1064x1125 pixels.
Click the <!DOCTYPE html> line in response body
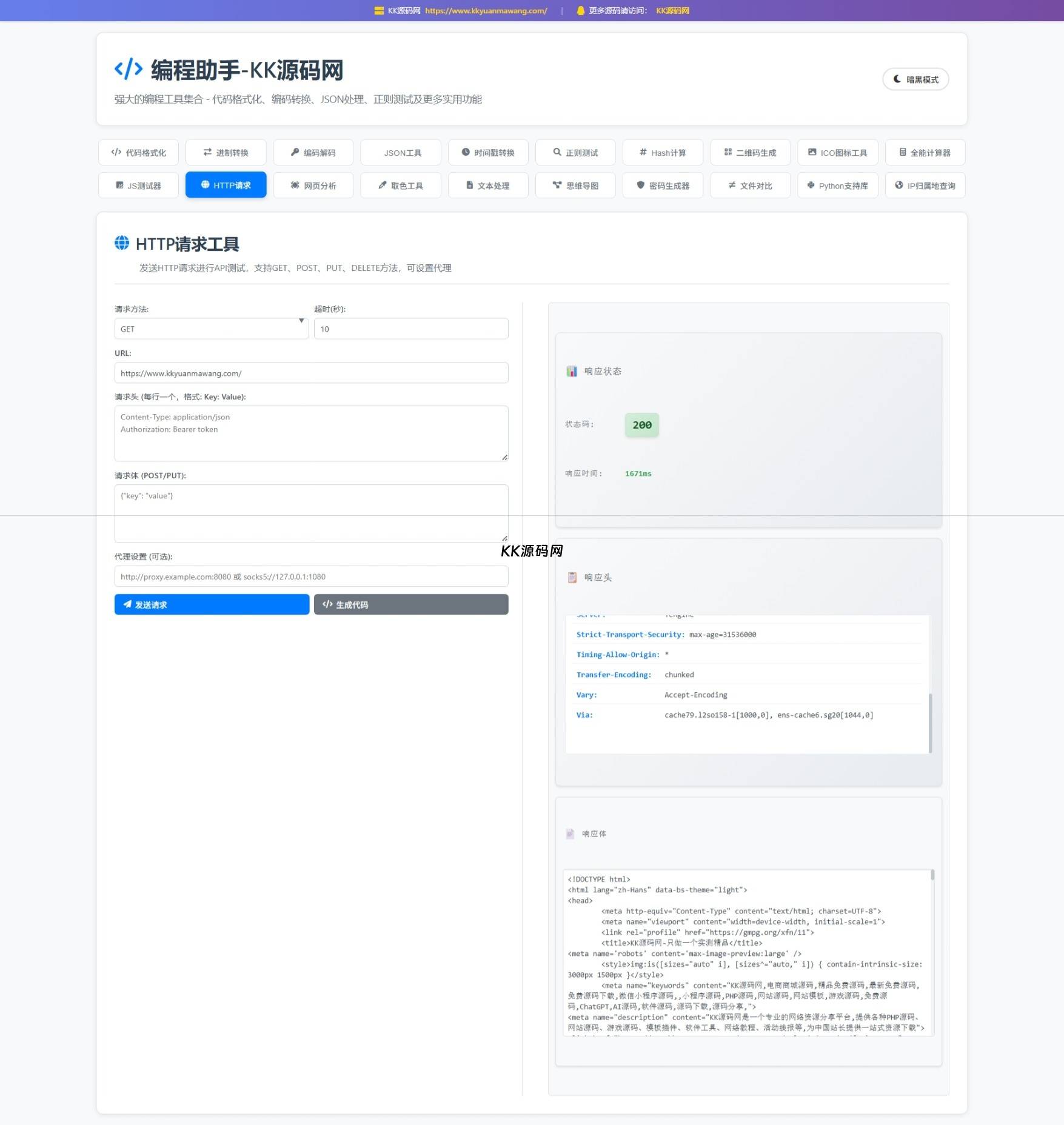(599, 879)
